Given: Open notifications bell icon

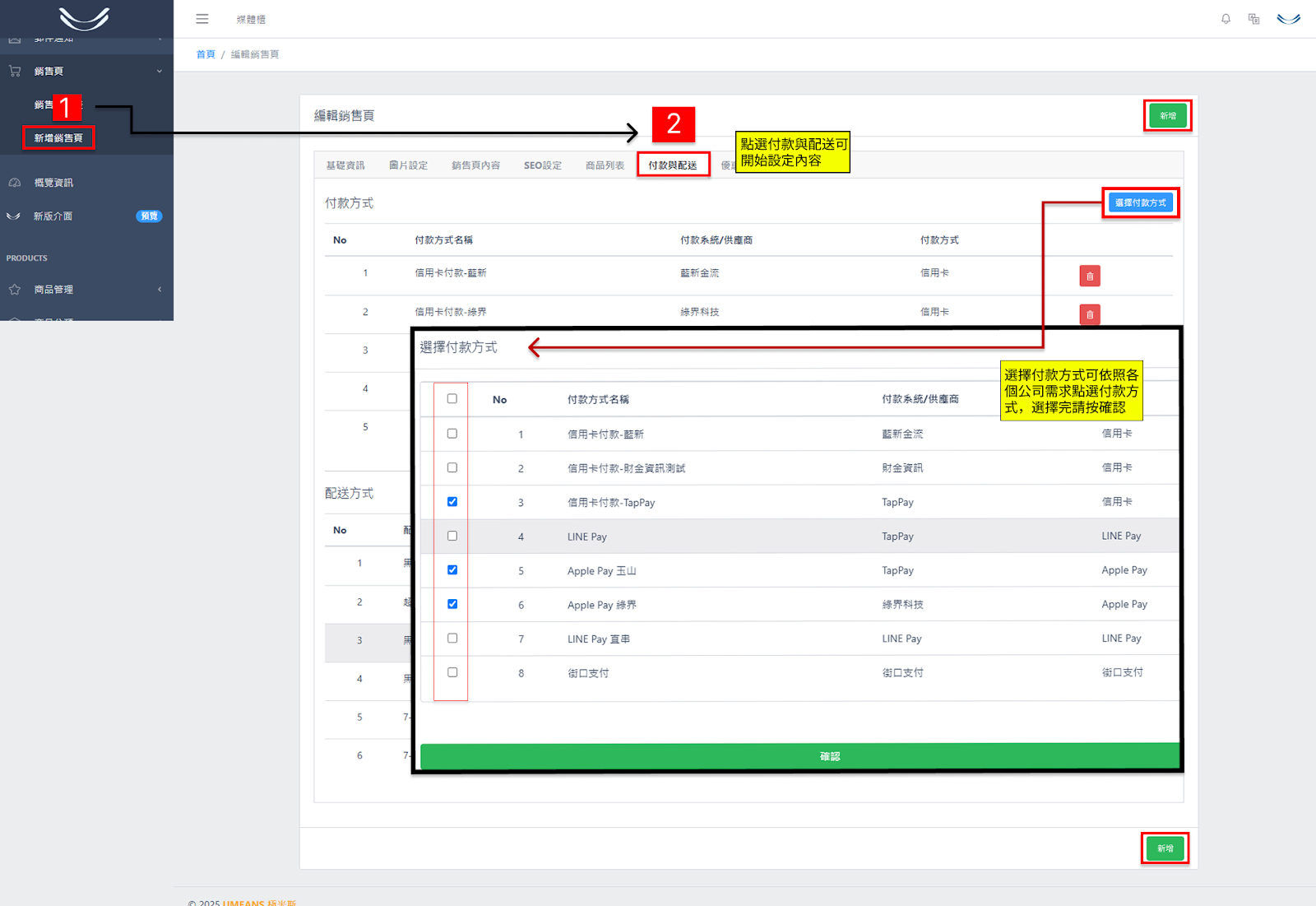Looking at the screenshot, I should coord(1226,19).
